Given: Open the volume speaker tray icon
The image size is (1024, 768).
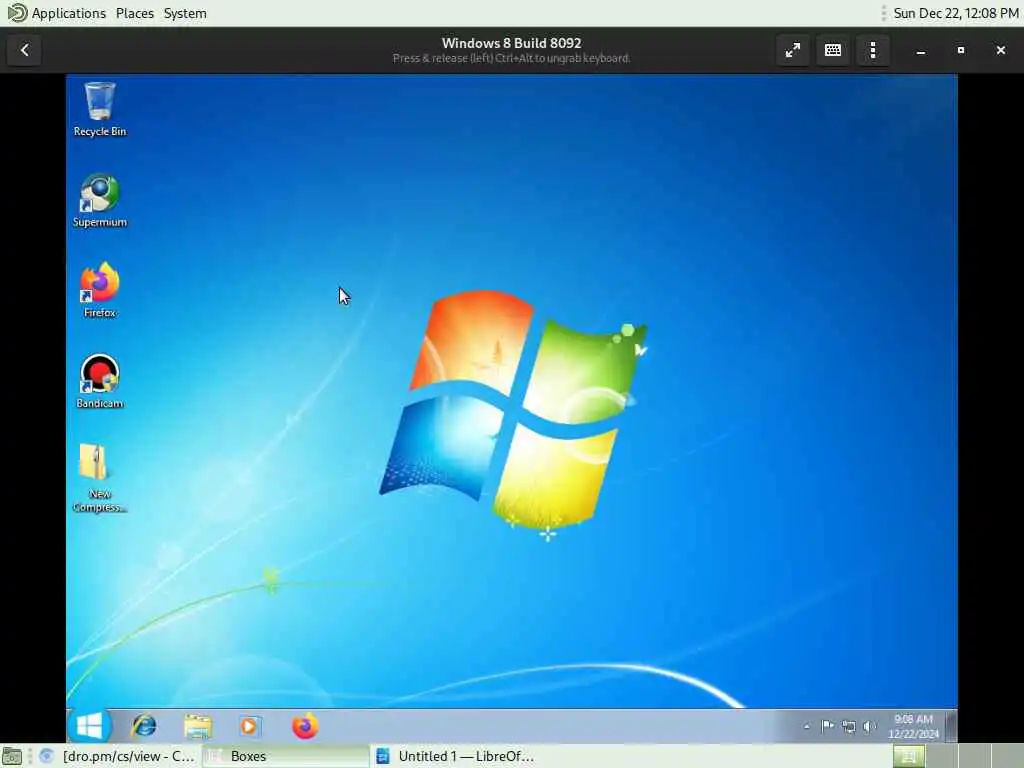Looking at the screenshot, I should [x=869, y=726].
